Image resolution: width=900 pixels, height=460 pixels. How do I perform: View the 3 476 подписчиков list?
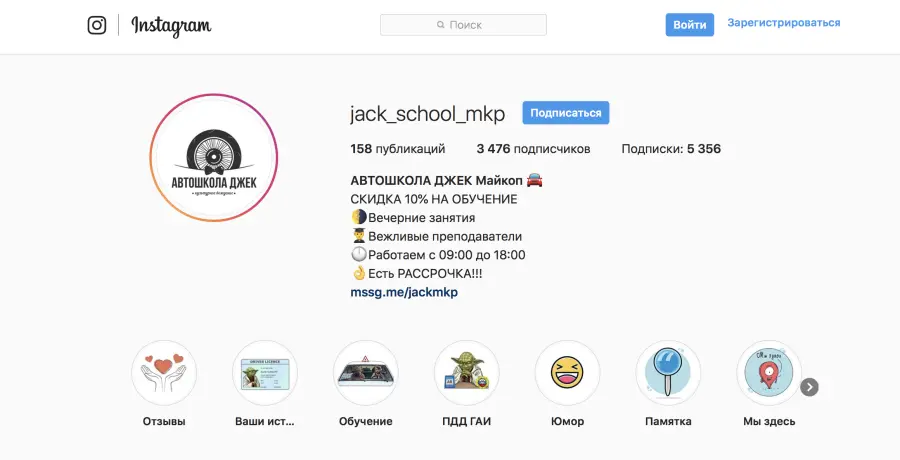click(533, 149)
